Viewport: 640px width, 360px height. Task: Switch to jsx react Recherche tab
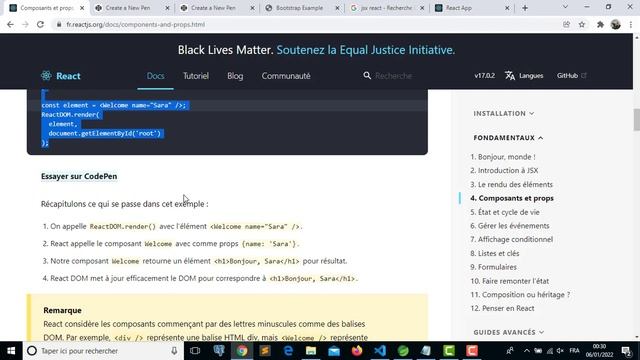pyautogui.click(x=386, y=8)
